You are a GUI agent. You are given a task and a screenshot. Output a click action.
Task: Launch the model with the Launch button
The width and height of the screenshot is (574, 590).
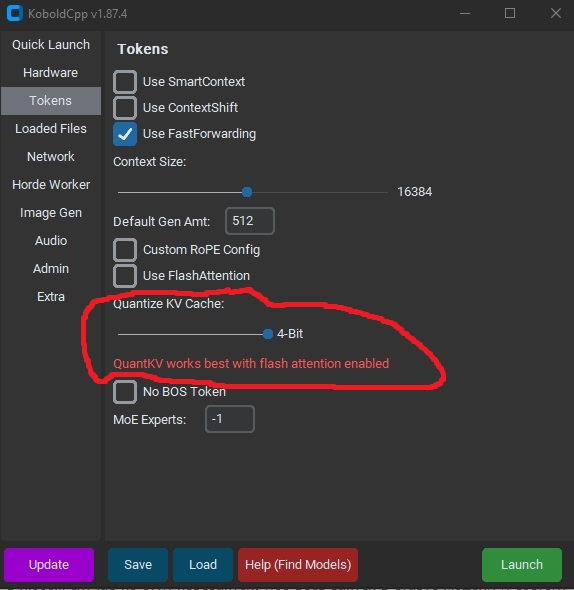point(522,565)
